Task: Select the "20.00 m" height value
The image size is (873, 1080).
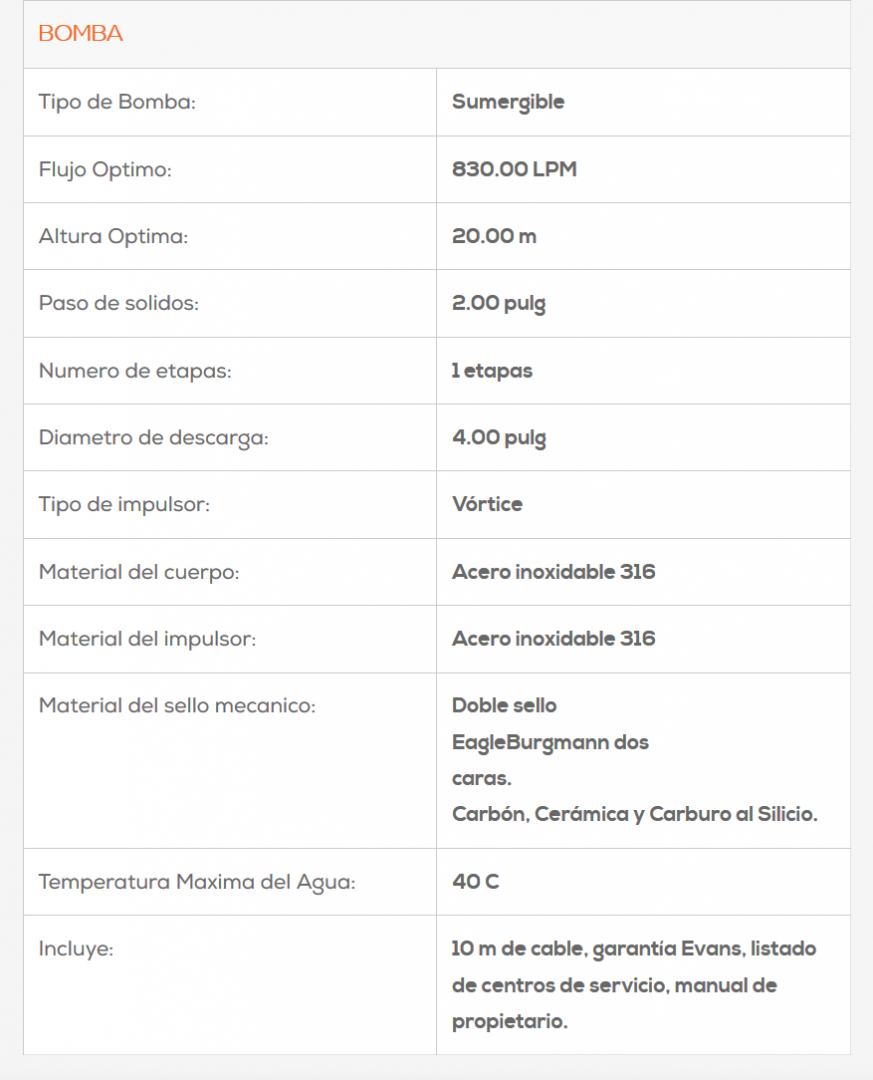Action: pos(494,237)
